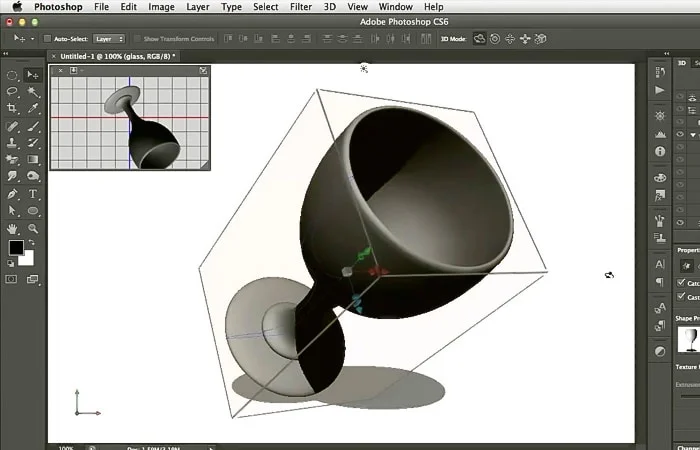Open the Paragraph panel icon
The width and height of the screenshot is (700, 450).
(660, 282)
